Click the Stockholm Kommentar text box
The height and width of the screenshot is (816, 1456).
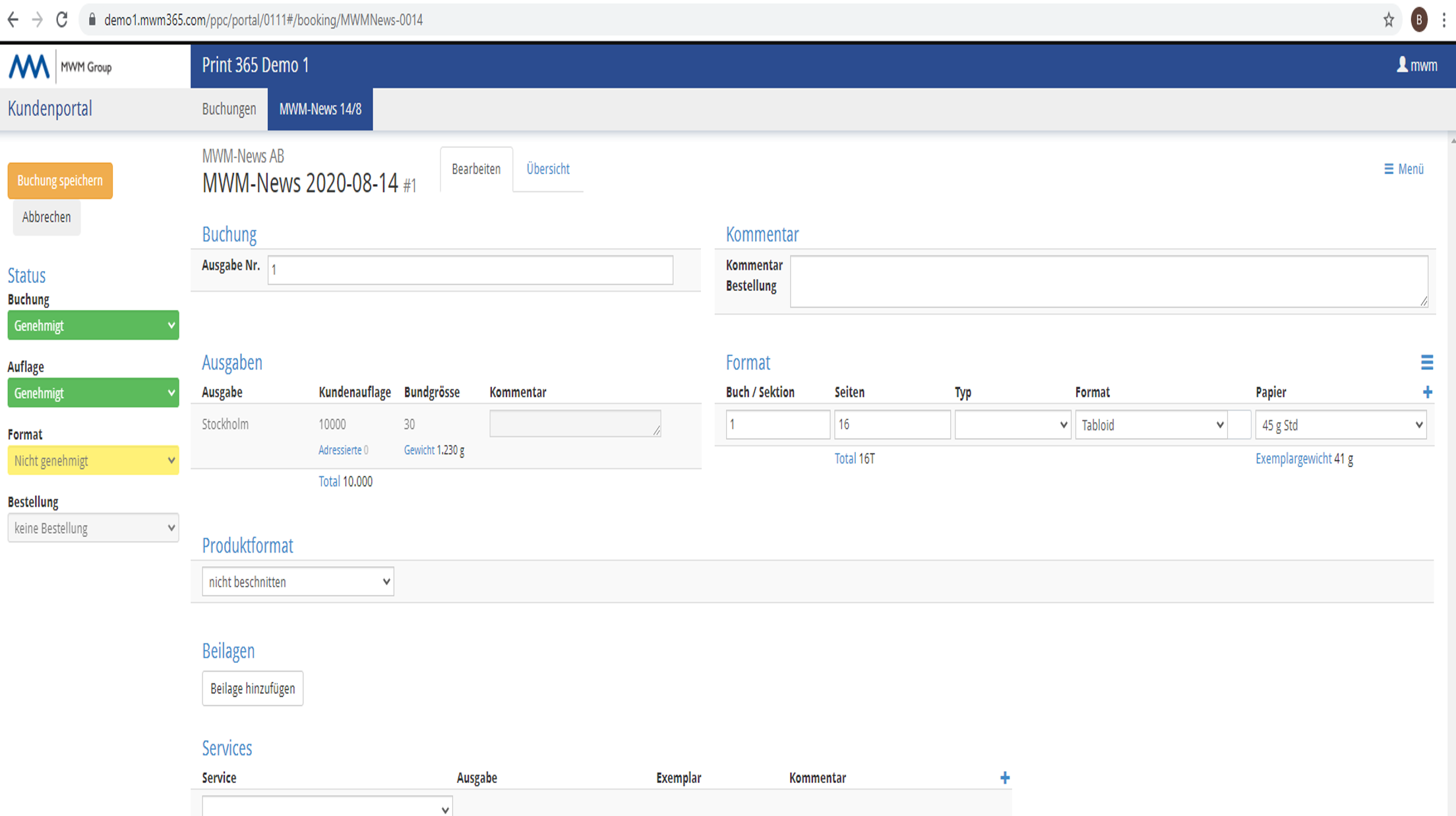575,424
